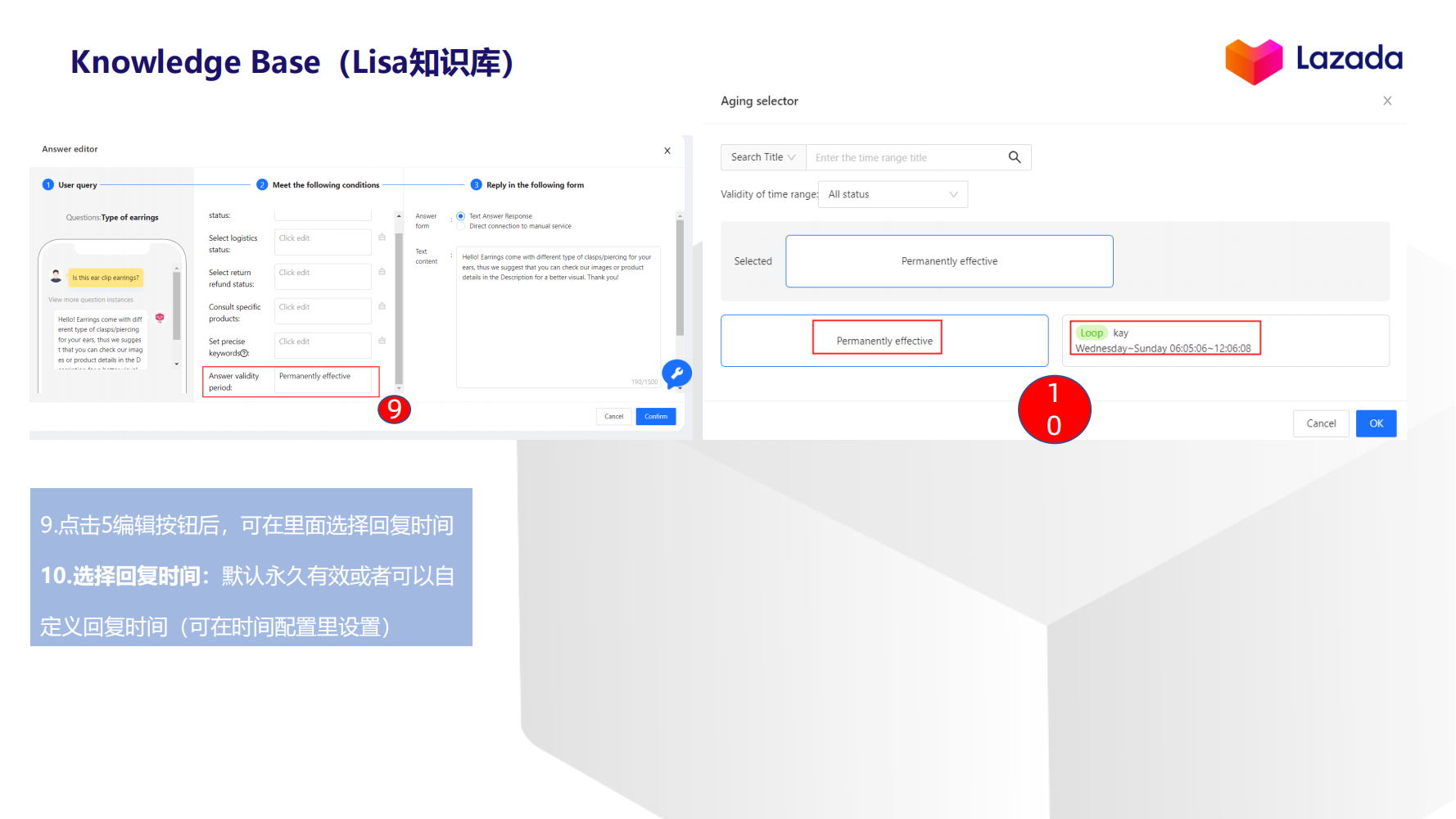
Task: Open the All status dropdown
Action: point(892,194)
